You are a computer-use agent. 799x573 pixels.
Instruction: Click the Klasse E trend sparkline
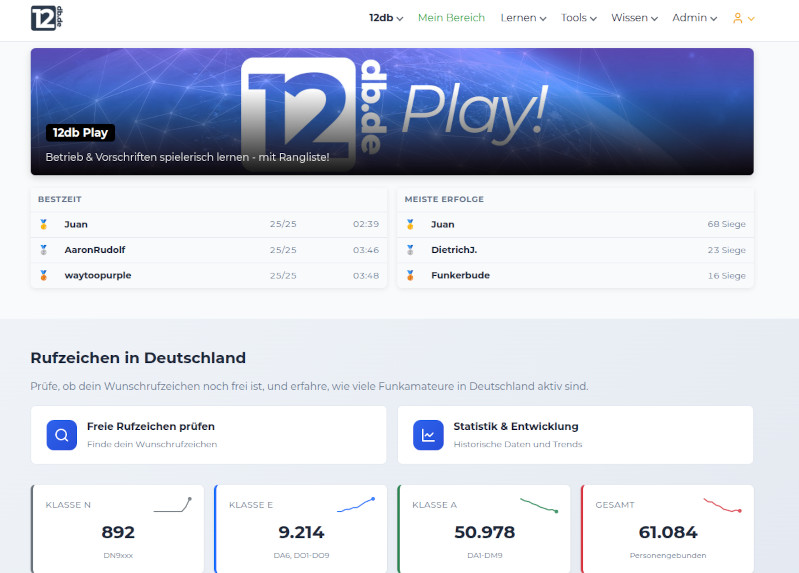click(356, 505)
